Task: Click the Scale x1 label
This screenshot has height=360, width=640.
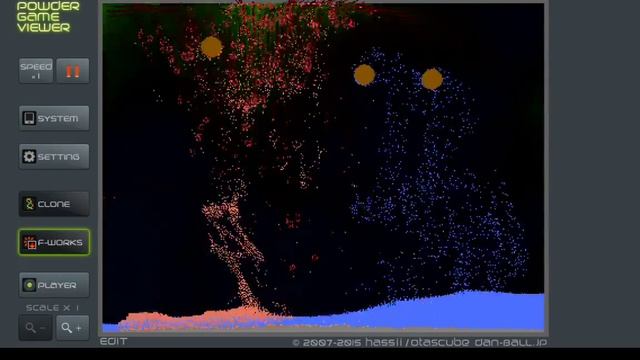Action: [x=53, y=307]
